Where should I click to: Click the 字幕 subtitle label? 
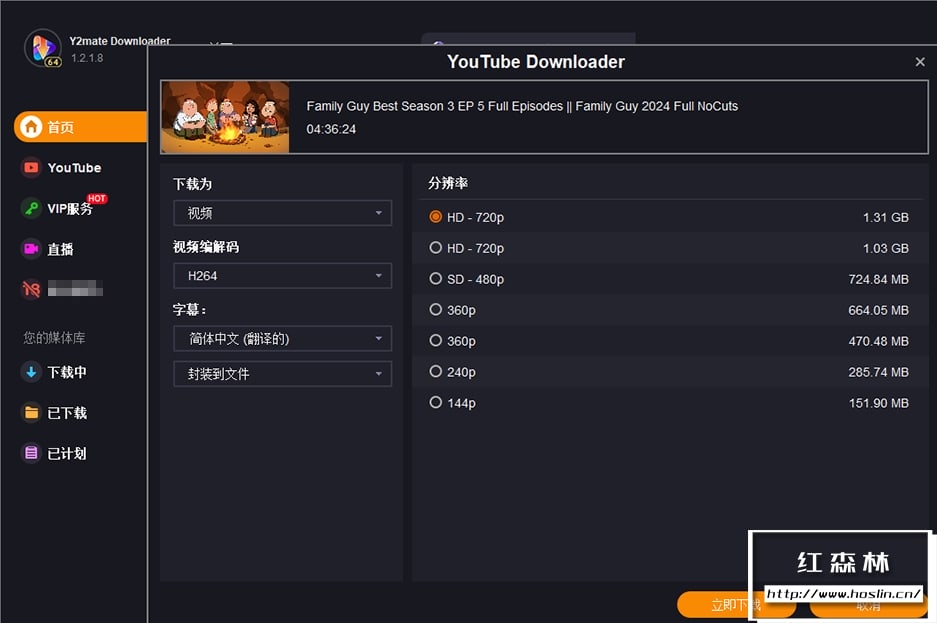tap(189, 309)
